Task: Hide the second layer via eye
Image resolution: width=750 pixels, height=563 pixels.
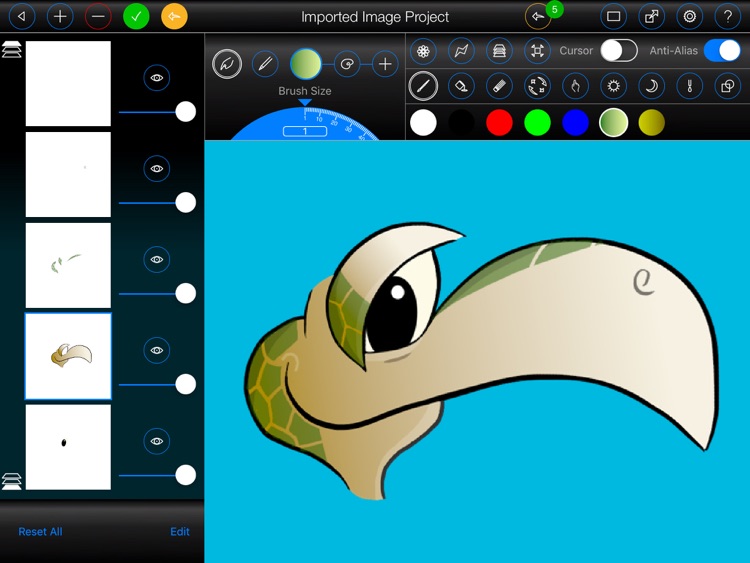Action: click(x=157, y=168)
